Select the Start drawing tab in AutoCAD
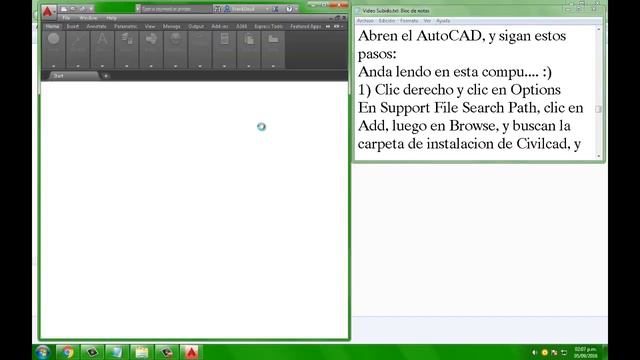 73,76
